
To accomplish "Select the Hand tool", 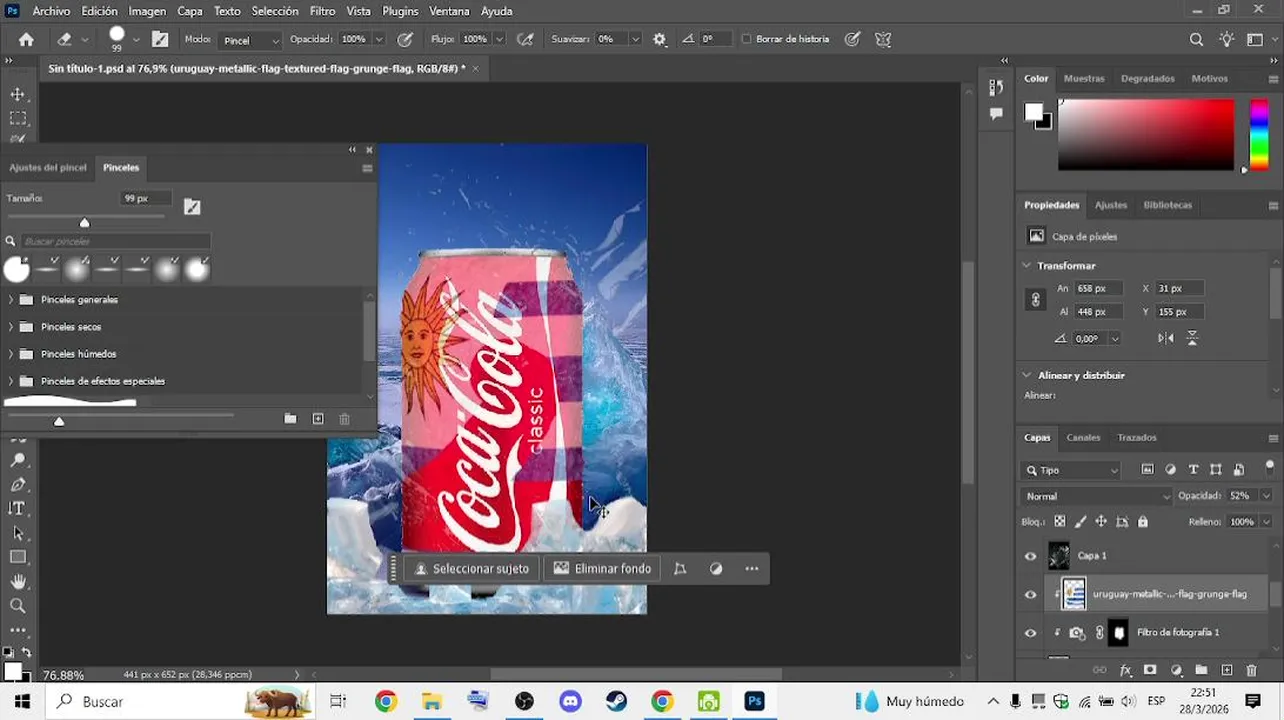I will click(x=18, y=581).
